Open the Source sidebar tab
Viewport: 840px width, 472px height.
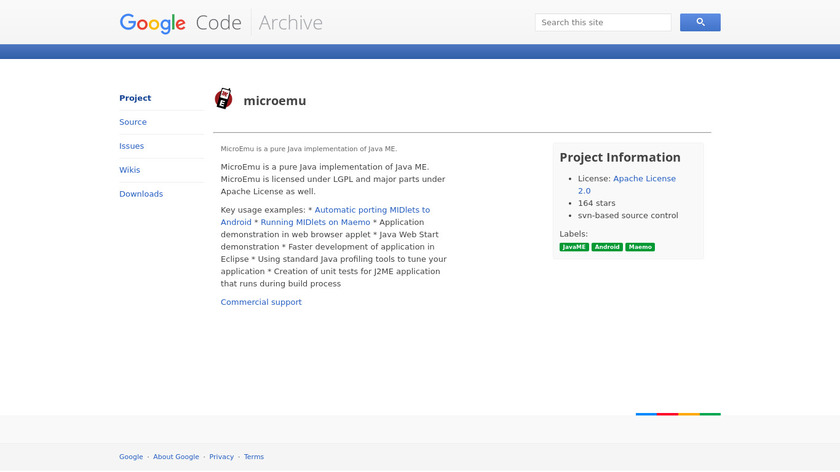click(133, 122)
